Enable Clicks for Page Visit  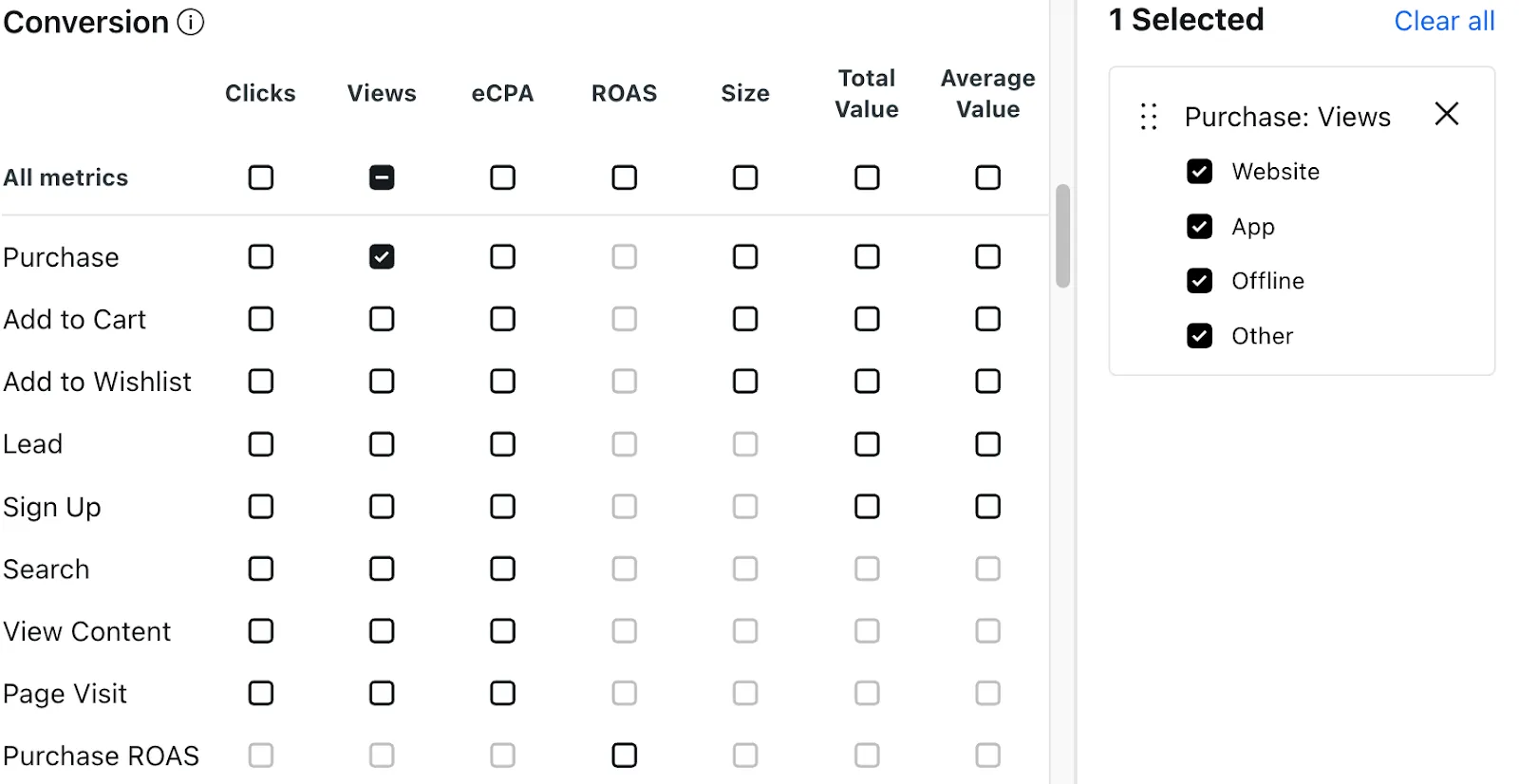(x=260, y=693)
